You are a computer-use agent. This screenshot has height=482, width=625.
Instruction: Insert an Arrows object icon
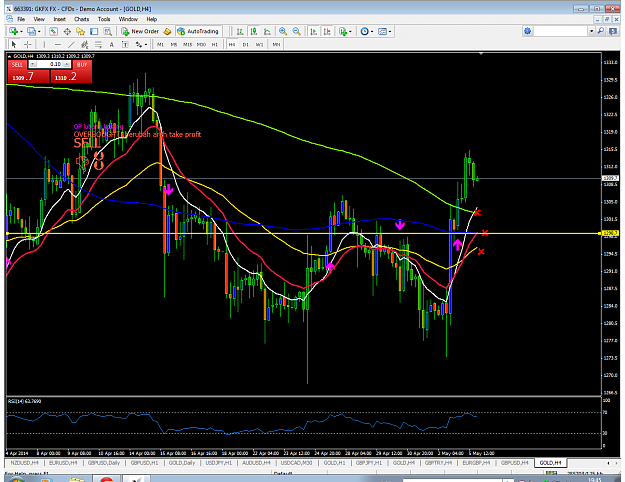(139, 44)
